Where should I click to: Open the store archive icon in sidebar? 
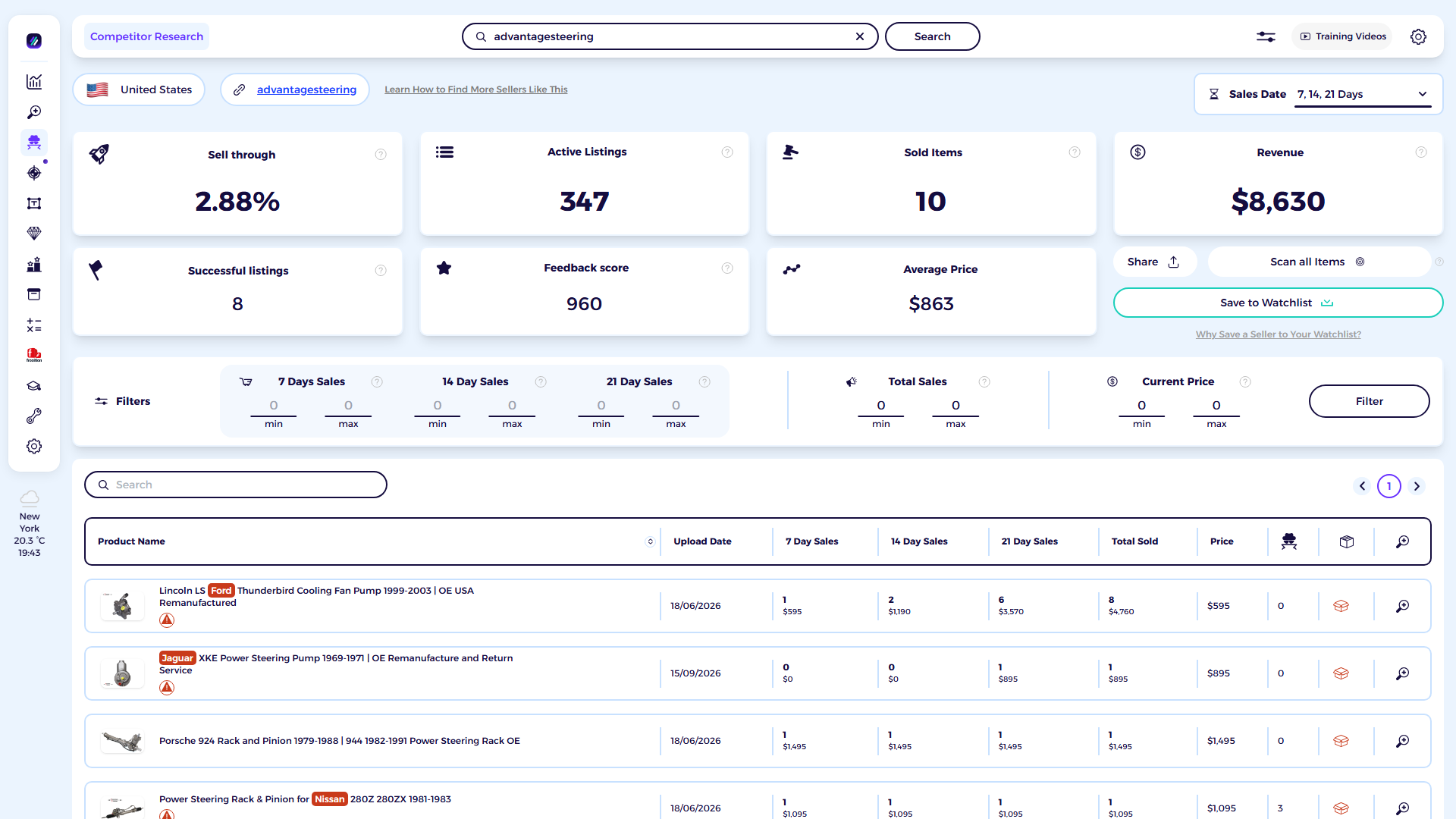[34, 294]
